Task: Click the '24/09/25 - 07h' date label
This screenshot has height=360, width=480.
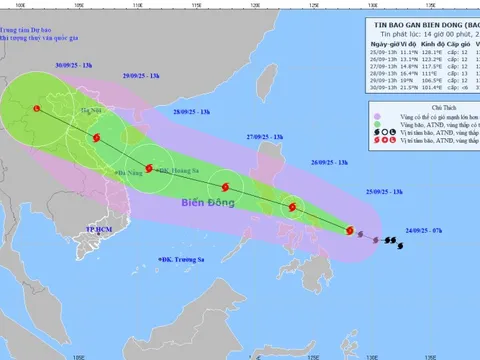Action: click(x=424, y=231)
